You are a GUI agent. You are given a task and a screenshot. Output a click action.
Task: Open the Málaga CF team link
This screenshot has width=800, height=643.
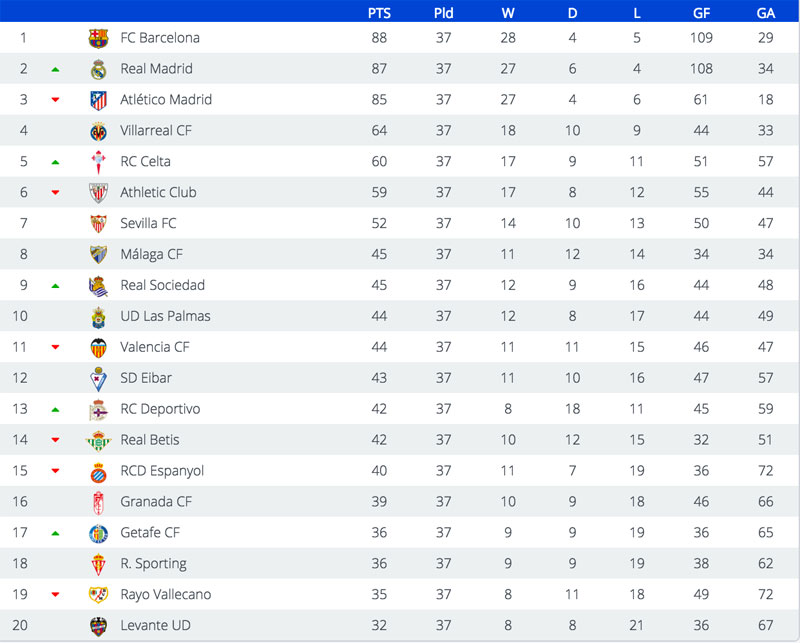coord(151,255)
